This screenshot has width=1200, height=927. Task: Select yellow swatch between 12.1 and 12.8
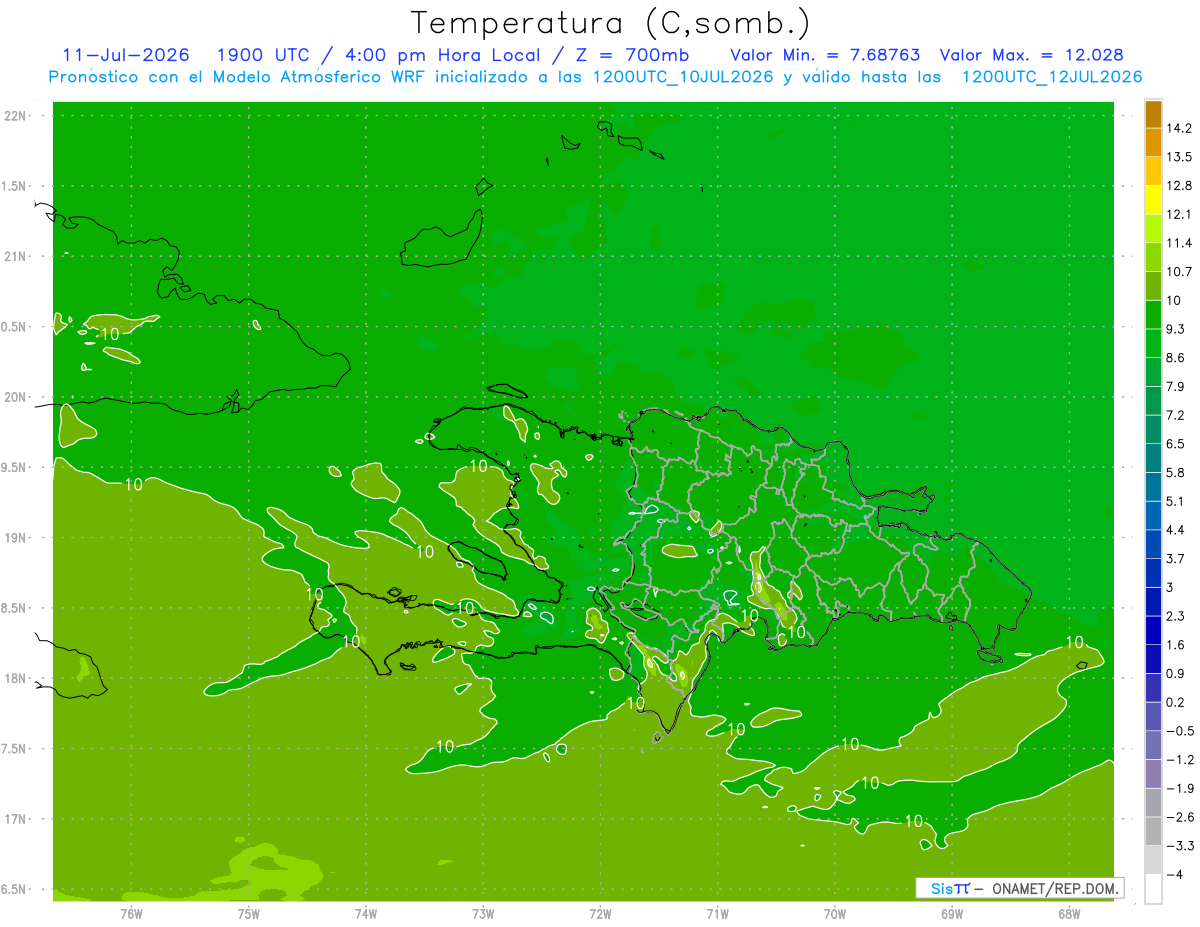[x=1153, y=200]
